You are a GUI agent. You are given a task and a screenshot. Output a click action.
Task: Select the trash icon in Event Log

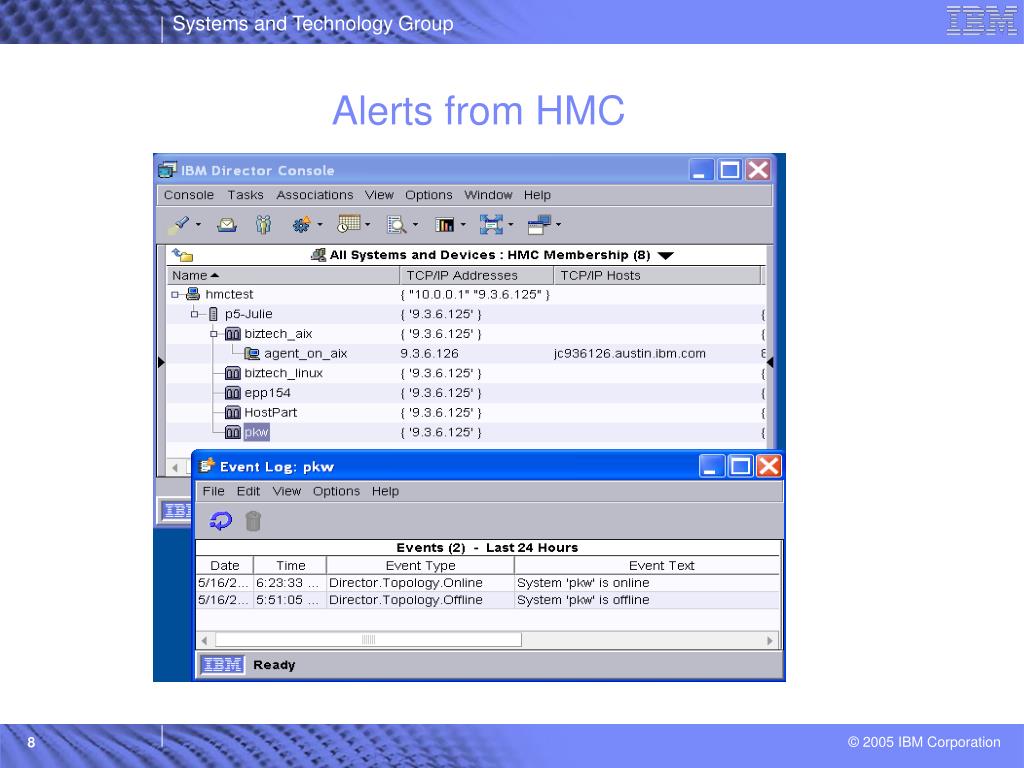tap(252, 520)
